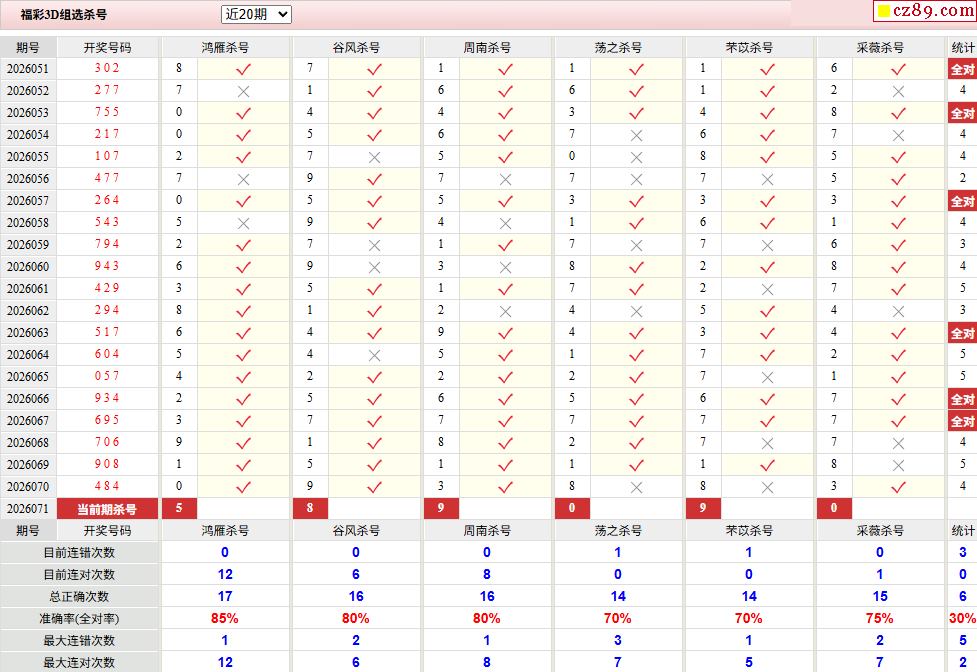Click 谷风 current kill number 8

tap(310, 508)
